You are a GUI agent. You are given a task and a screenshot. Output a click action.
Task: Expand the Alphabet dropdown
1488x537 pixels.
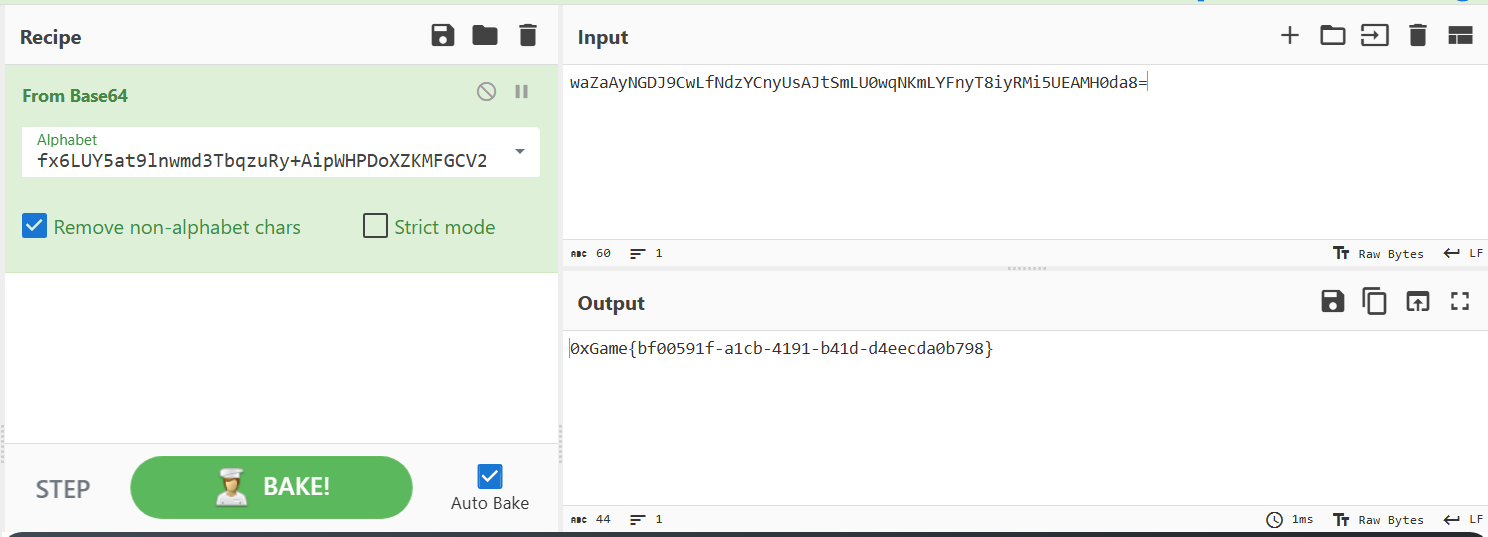point(520,152)
